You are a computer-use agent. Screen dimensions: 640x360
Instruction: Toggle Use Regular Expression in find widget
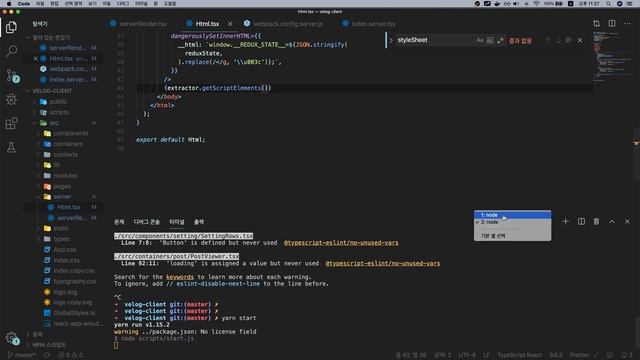pyautogui.click(x=500, y=40)
